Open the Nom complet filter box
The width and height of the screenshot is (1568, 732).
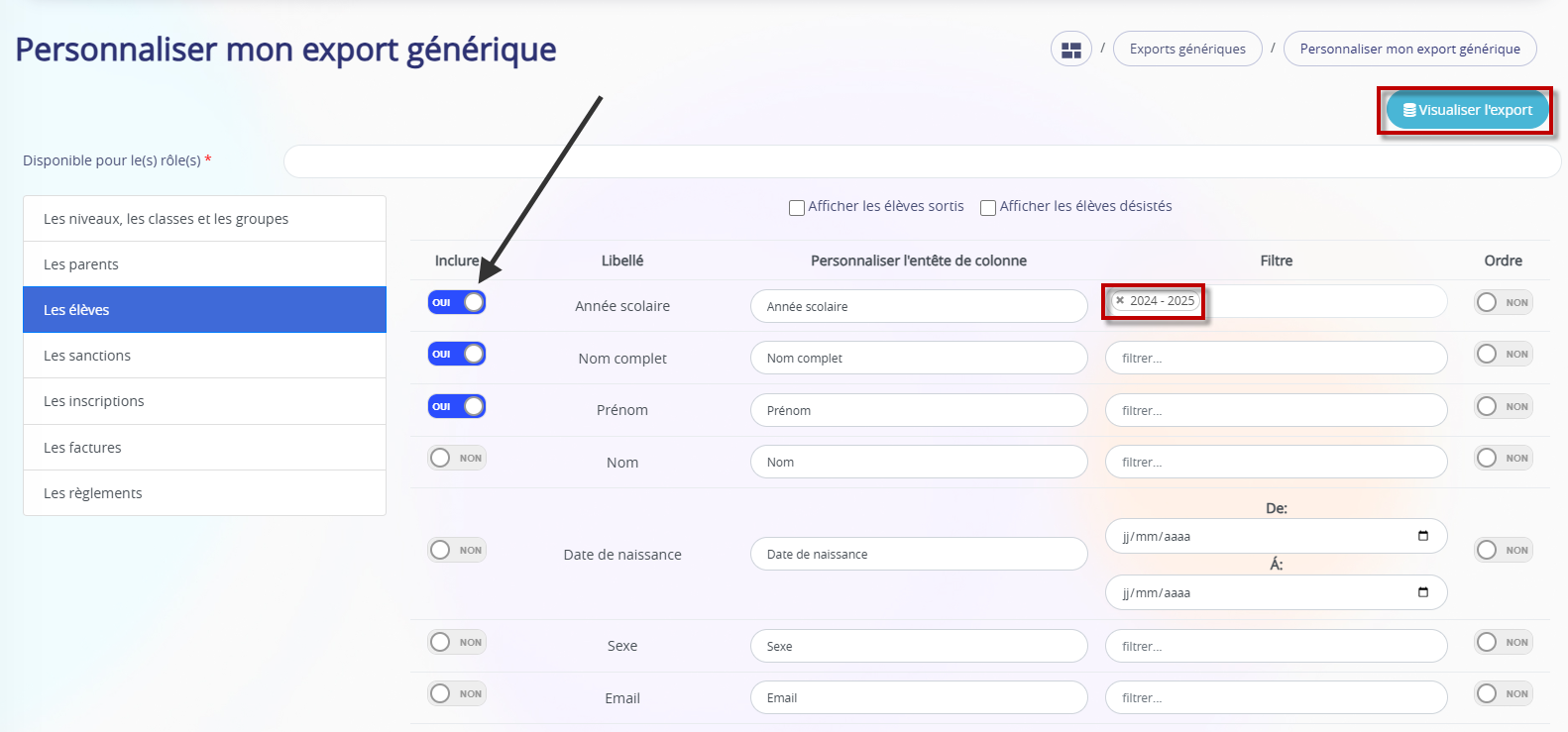pyautogui.click(x=1276, y=358)
